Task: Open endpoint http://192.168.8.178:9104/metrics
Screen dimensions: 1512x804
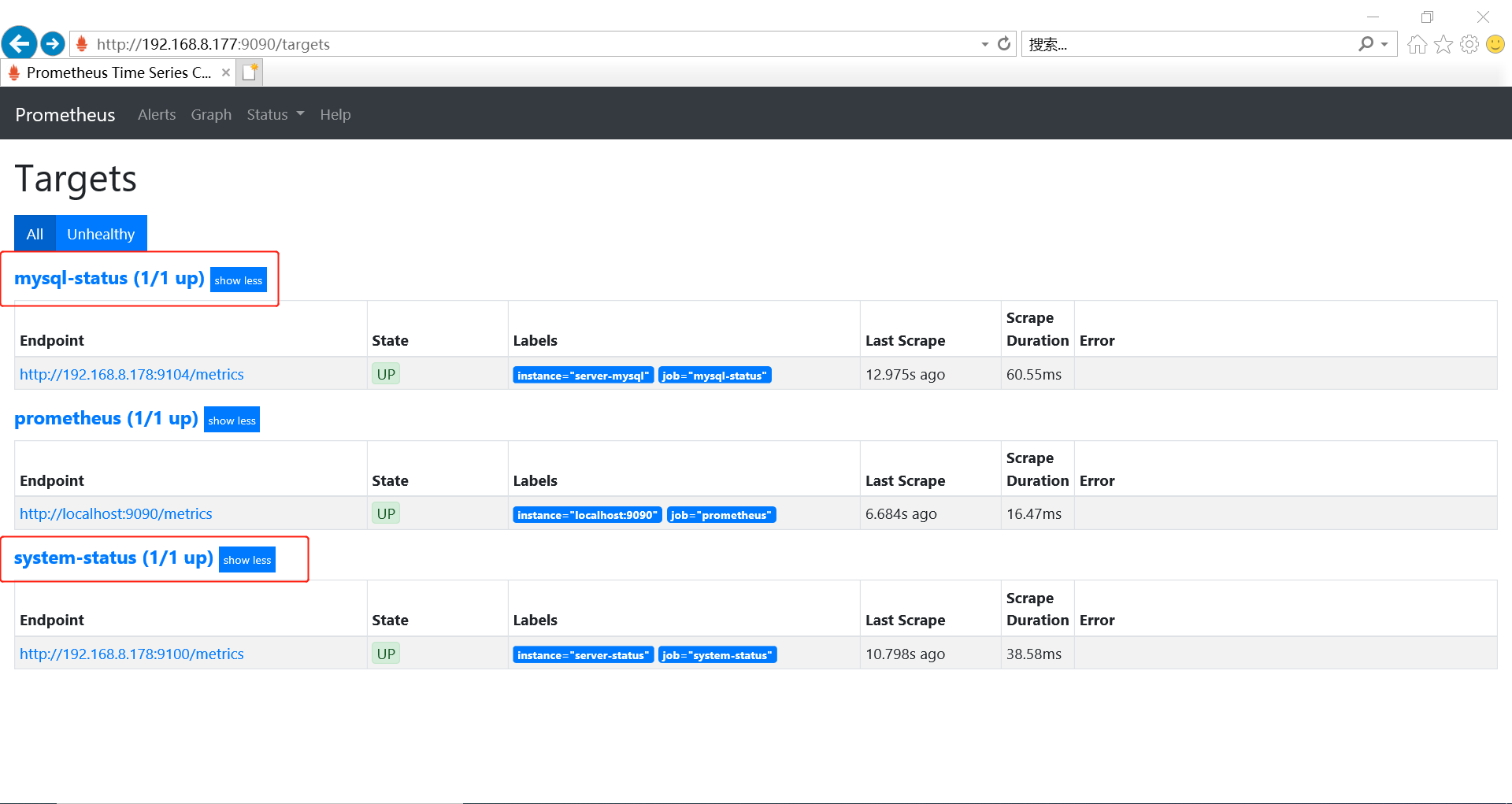Action: [132, 375]
